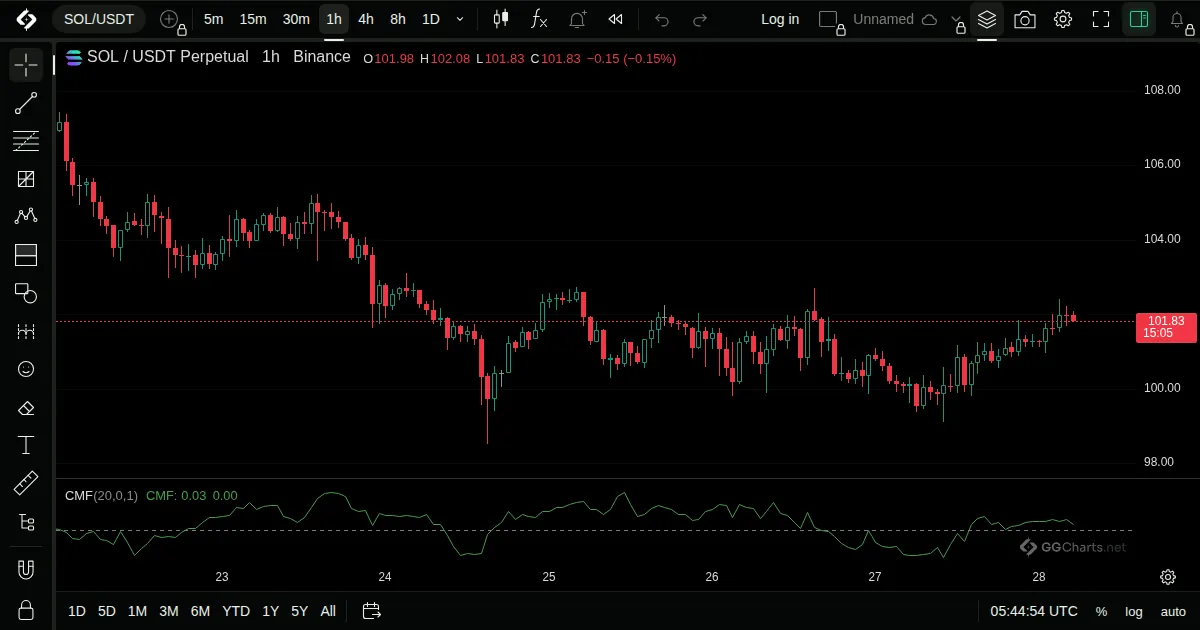This screenshot has width=1200, height=630.
Task: Set date range to 5D
Action: click(106, 611)
